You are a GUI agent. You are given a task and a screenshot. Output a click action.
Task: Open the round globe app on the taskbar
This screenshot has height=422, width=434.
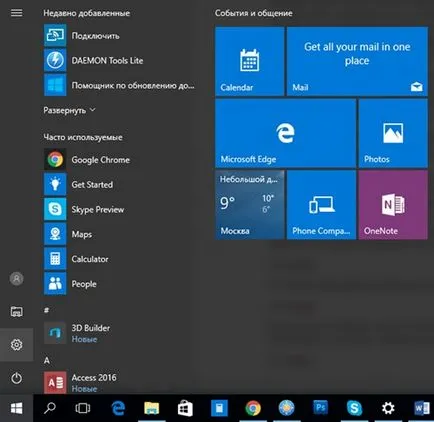tap(287, 408)
